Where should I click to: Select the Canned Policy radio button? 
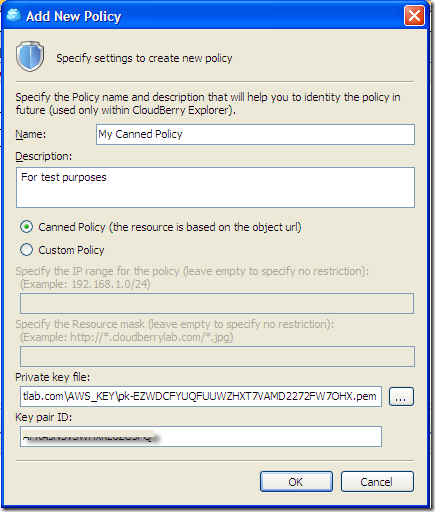coord(26,227)
